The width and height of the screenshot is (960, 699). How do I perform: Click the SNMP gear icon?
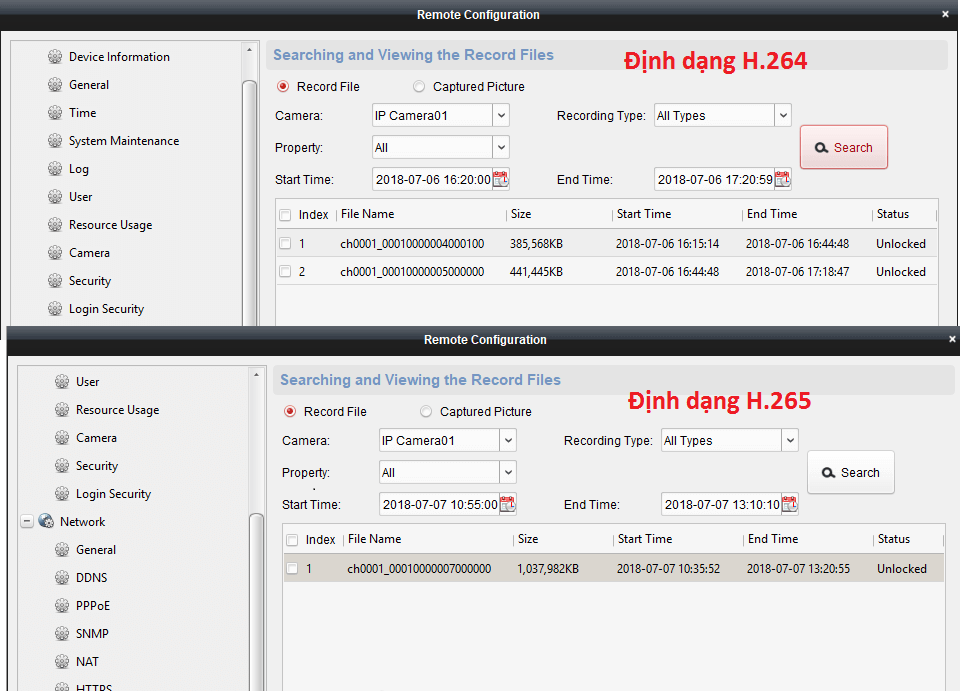click(x=62, y=634)
